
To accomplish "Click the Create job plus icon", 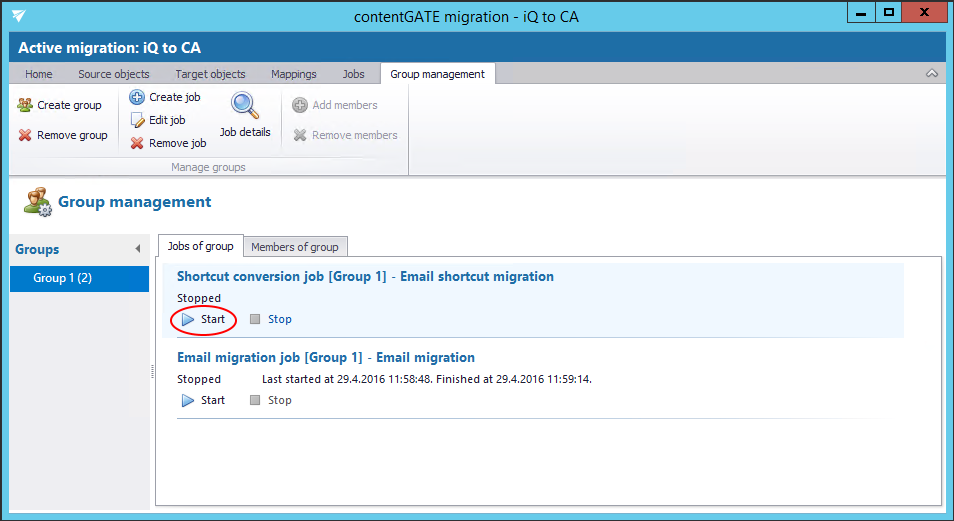I will (x=137, y=97).
